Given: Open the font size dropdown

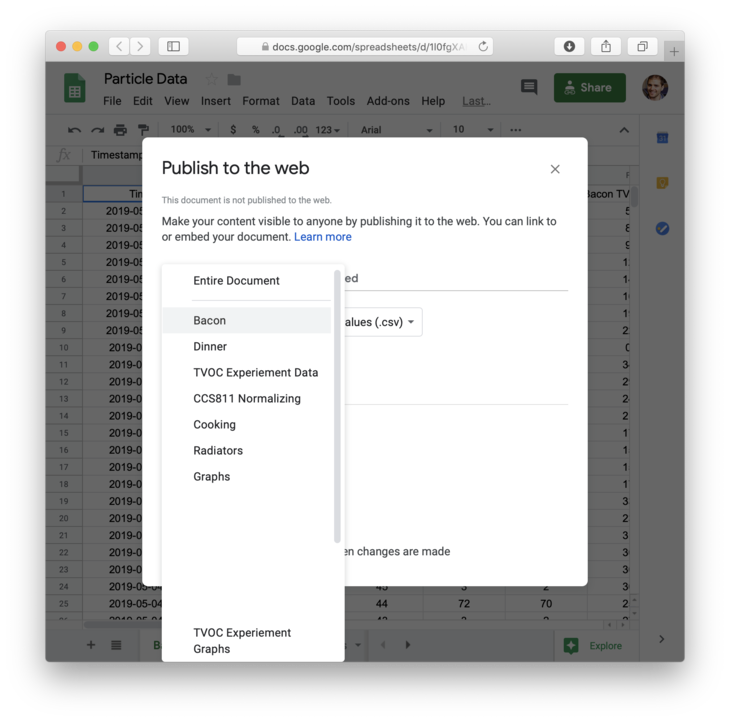Looking at the screenshot, I should 473,130.
